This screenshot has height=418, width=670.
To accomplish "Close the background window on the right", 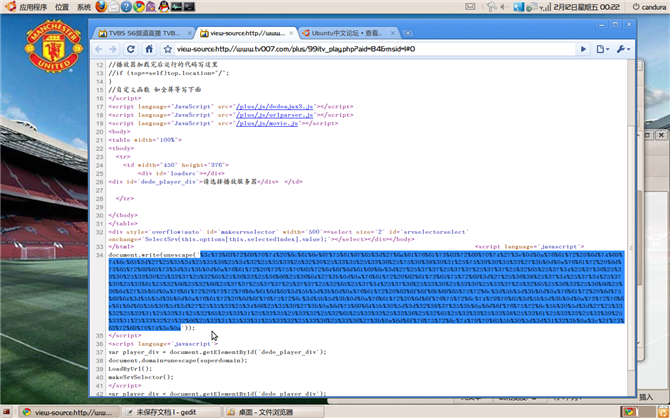I will [x=661, y=135].
